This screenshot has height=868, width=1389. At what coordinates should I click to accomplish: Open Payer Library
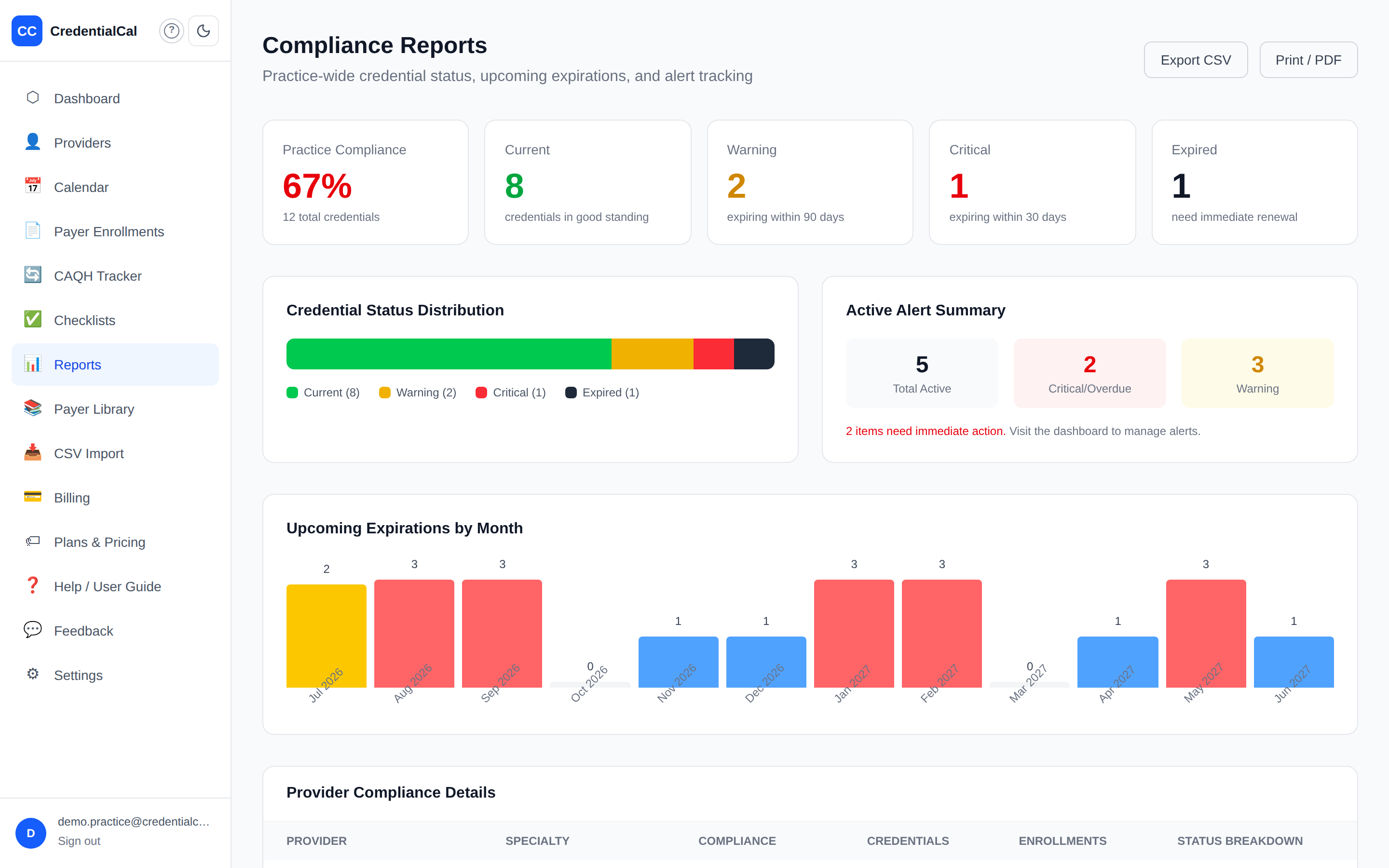click(115, 409)
